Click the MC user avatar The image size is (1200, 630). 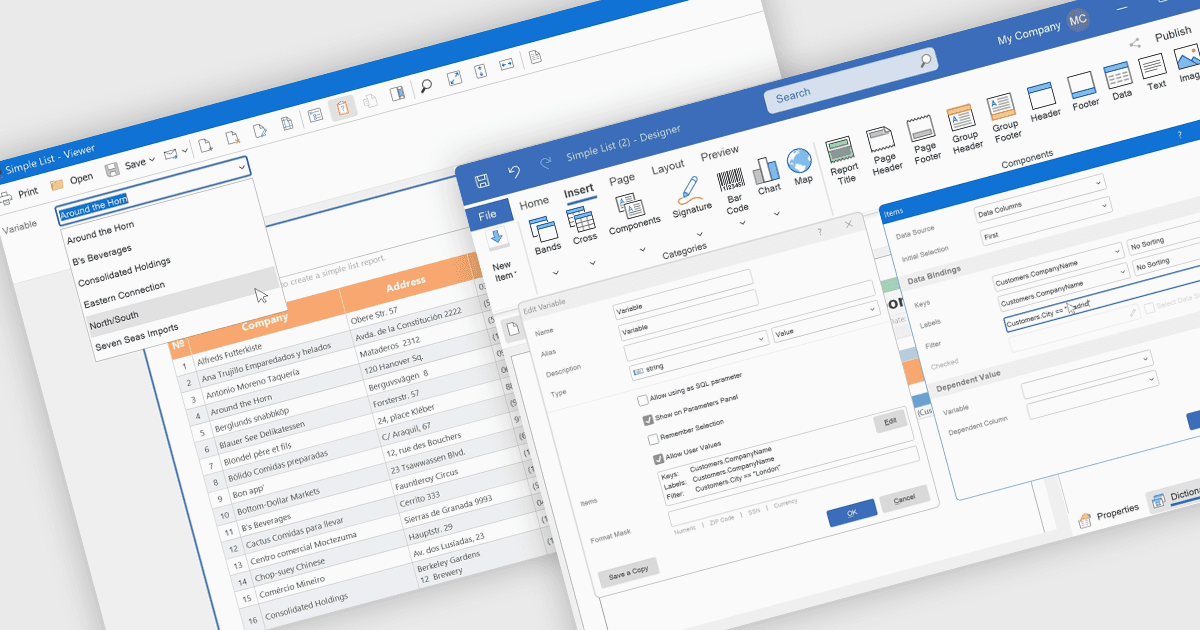pos(1077,19)
